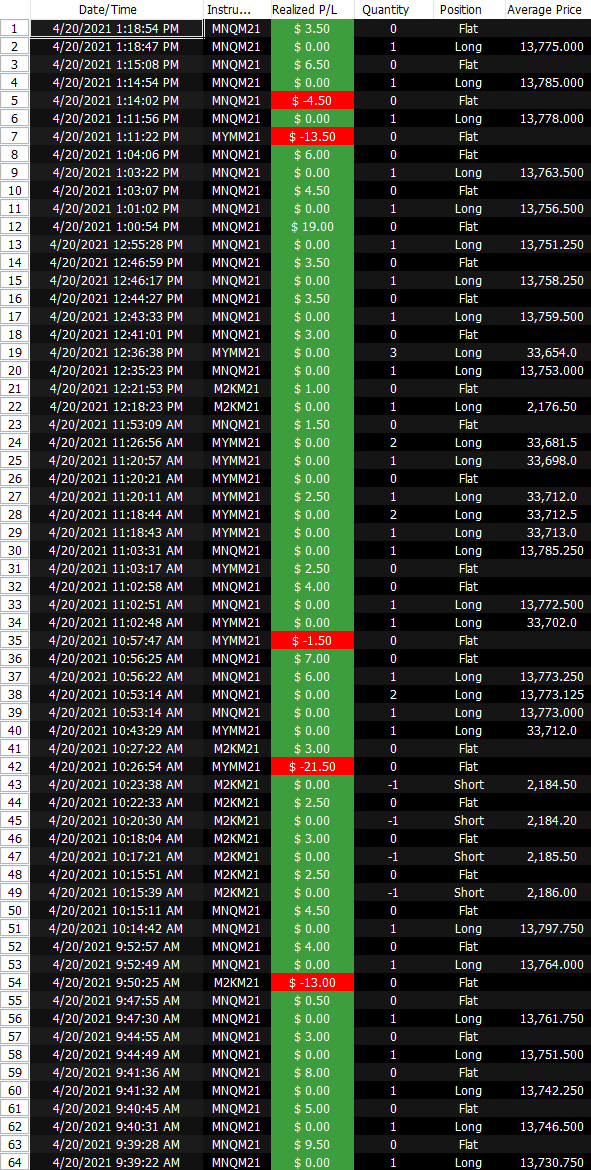Select the red $ -1.50 loss cell
The height and width of the screenshot is (1170, 591).
312,640
